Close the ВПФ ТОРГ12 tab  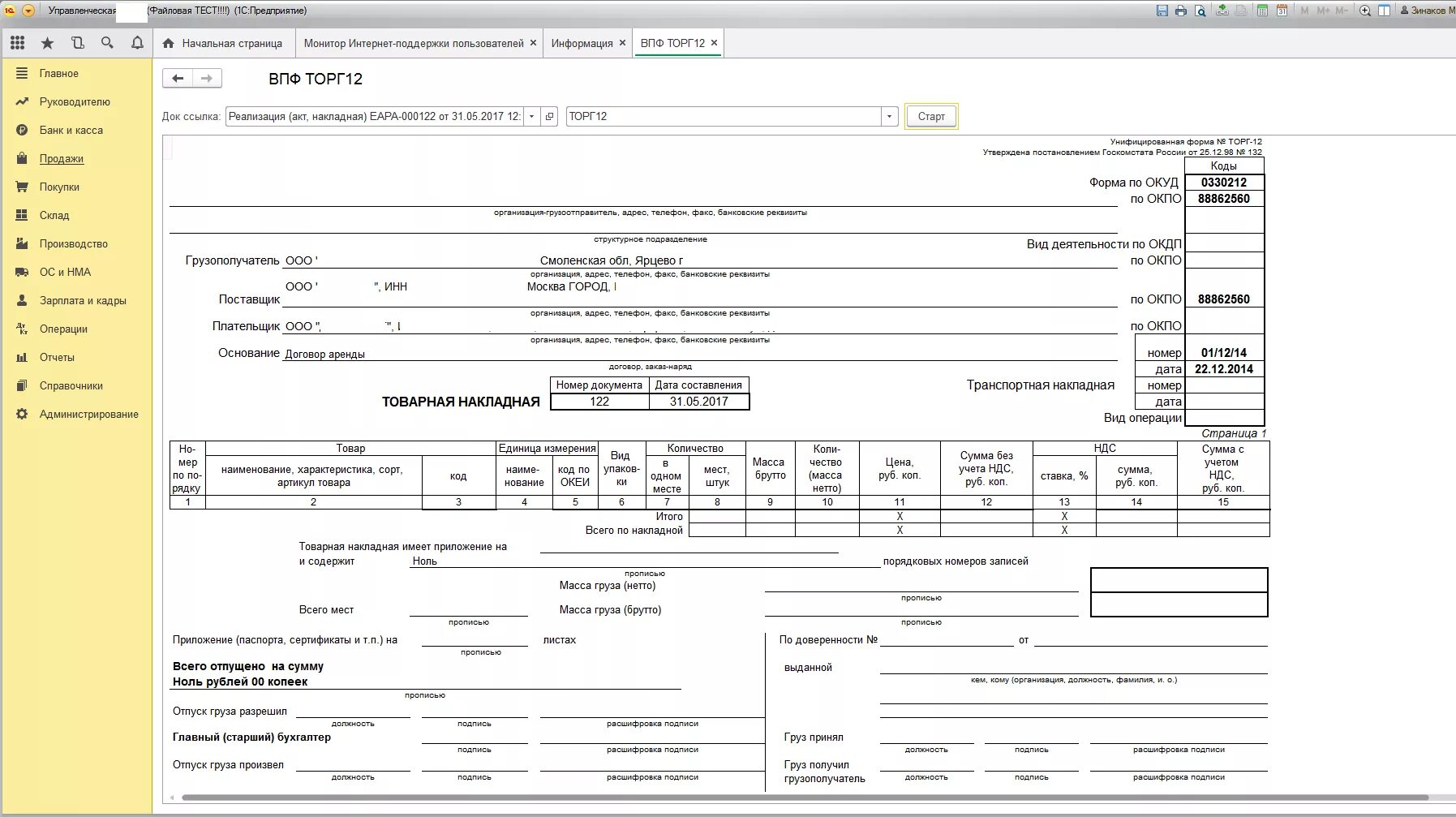(714, 43)
